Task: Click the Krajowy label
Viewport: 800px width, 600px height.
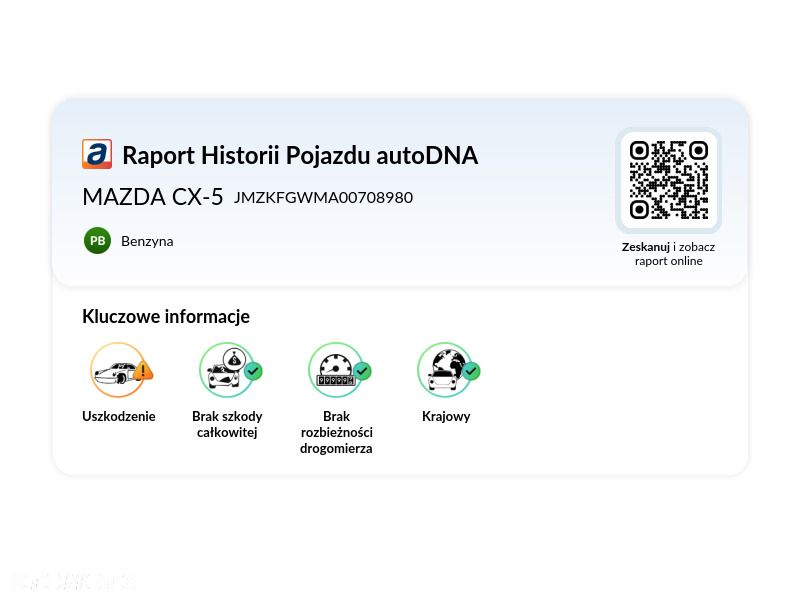Action: point(446,417)
